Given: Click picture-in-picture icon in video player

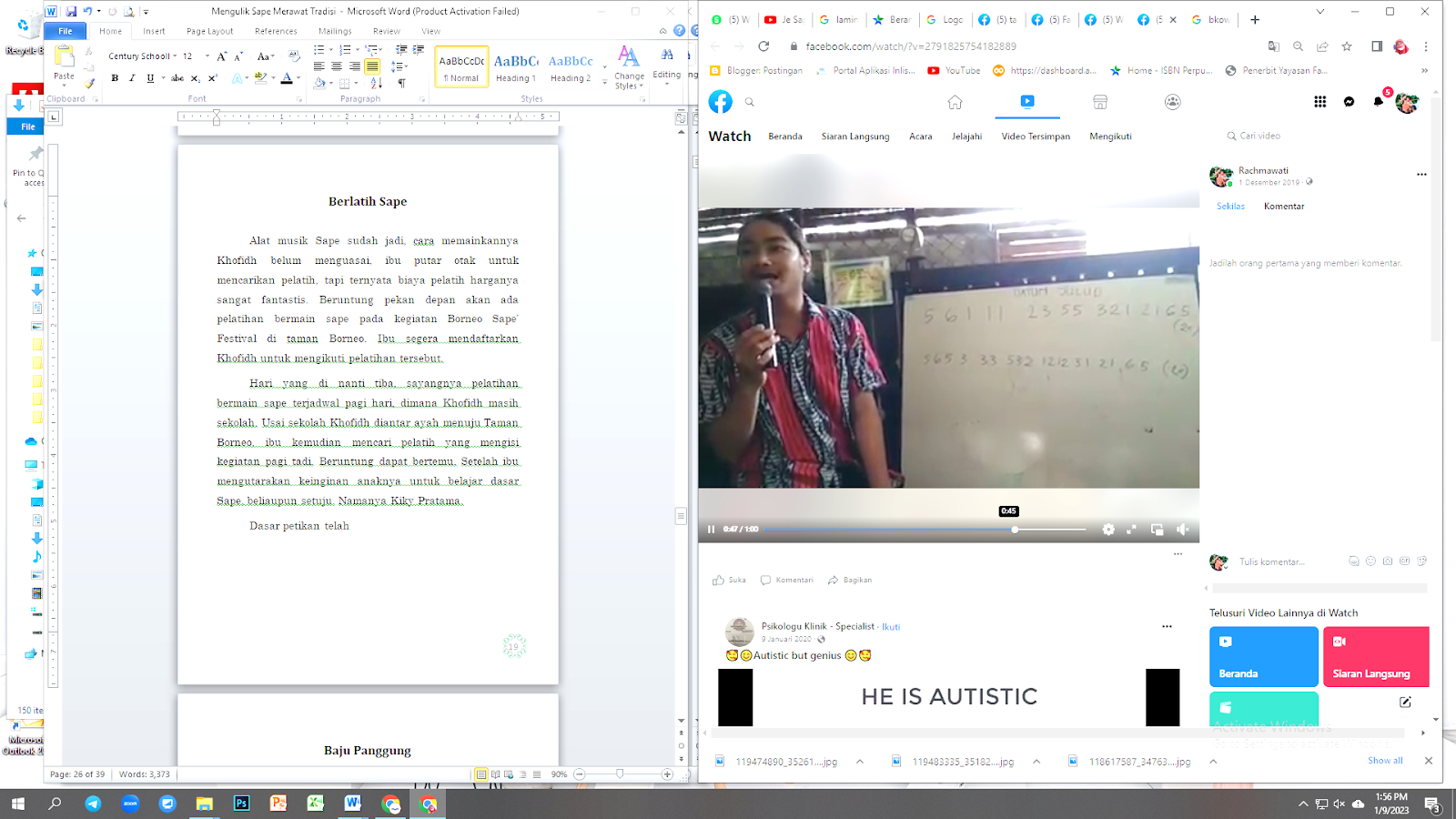Looking at the screenshot, I should [1157, 529].
